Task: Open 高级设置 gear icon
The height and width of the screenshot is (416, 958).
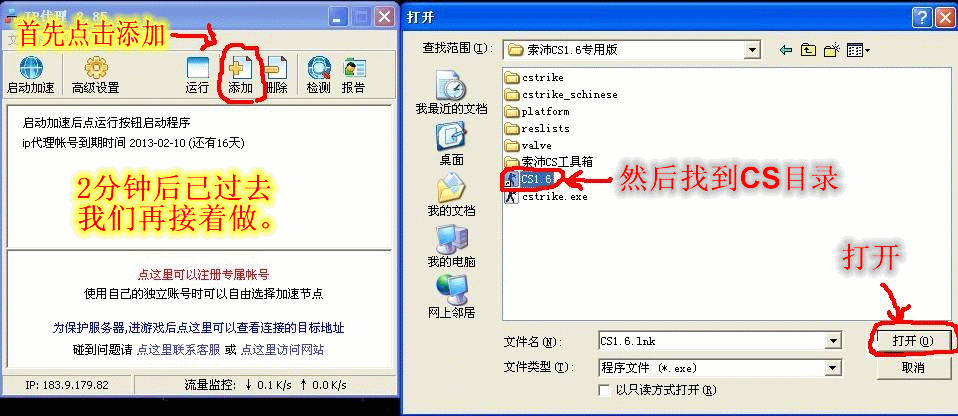Action: click(96, 68)
